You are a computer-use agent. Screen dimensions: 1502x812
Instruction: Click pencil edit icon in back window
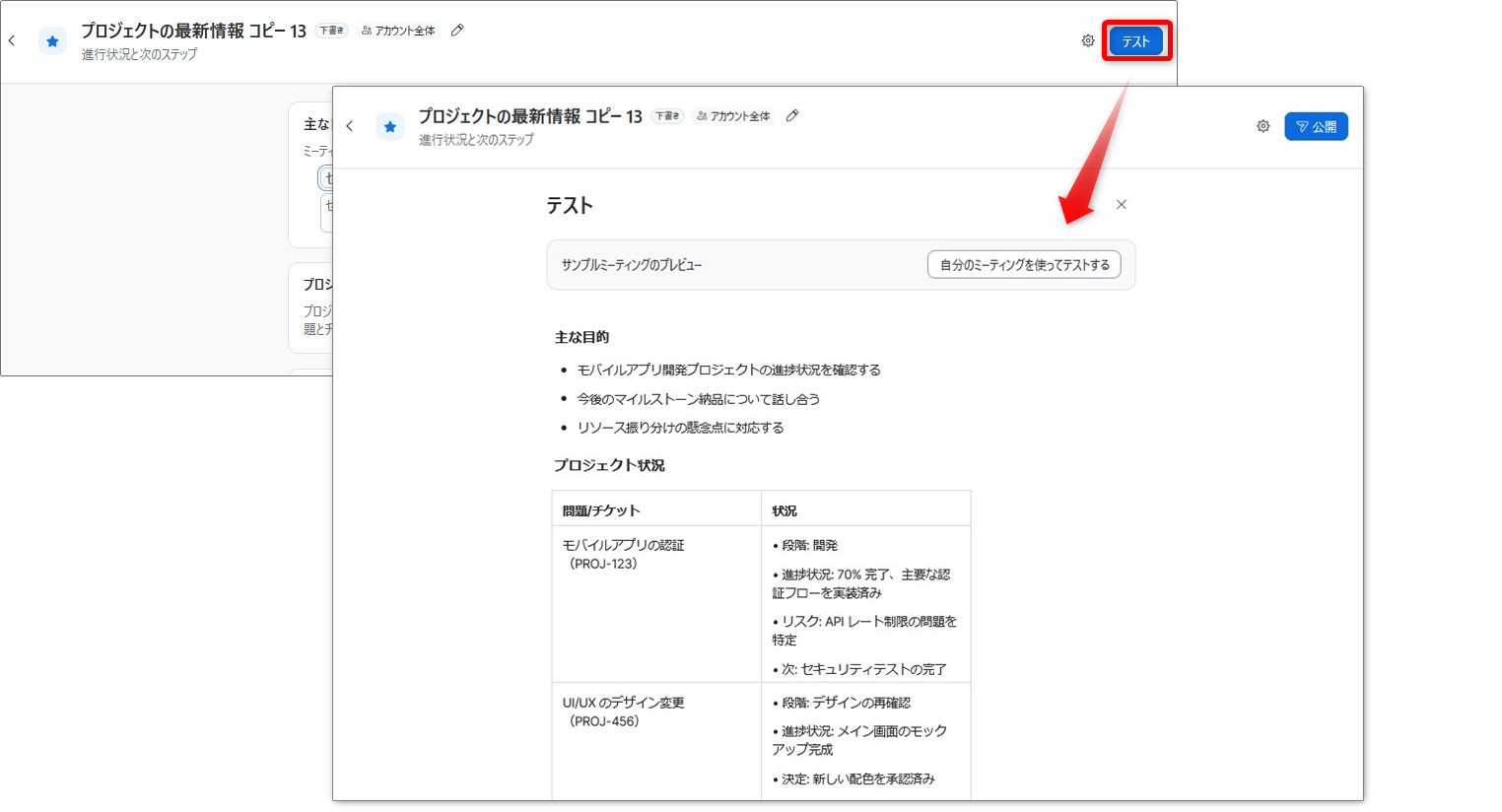(457, 31)
